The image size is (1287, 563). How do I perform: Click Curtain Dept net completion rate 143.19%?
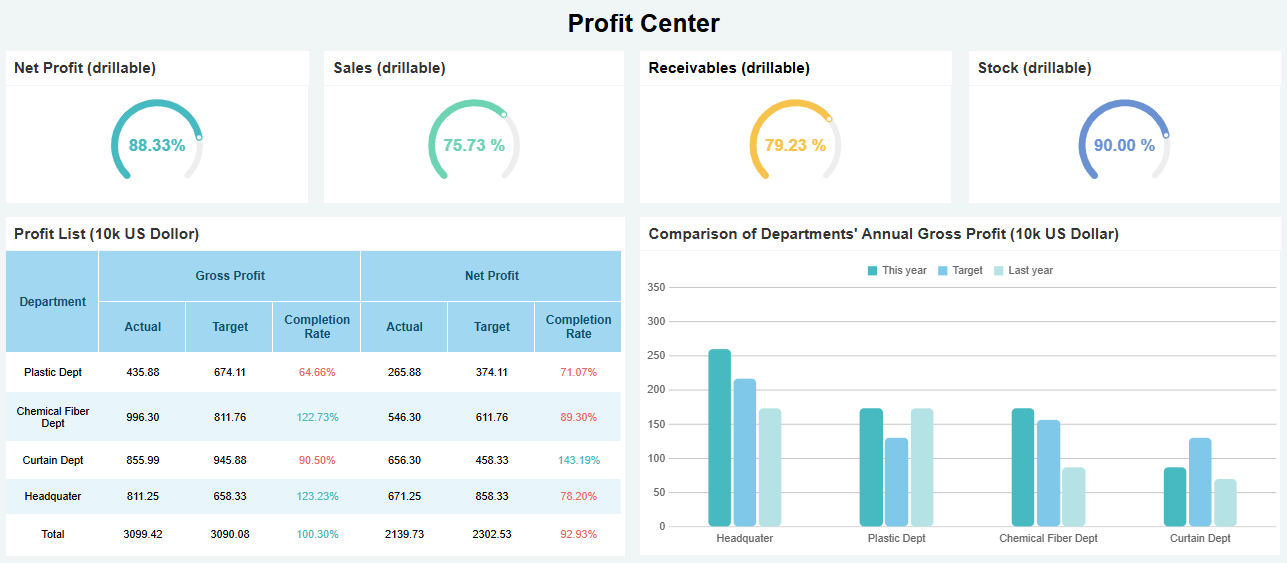coord(579,460)
